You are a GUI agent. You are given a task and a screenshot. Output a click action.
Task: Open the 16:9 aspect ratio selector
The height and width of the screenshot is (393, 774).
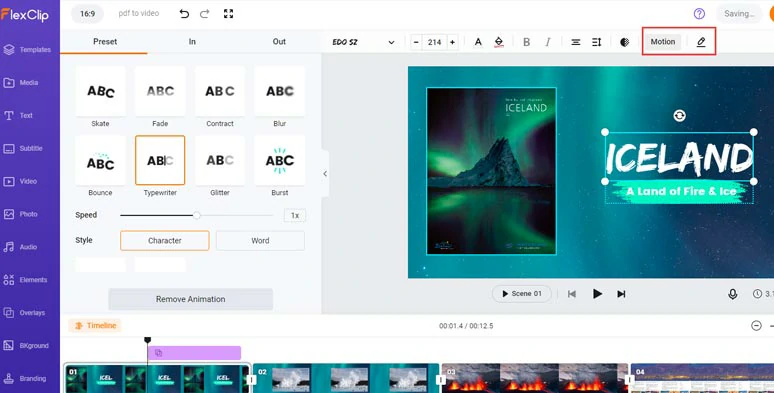point(87,14)
